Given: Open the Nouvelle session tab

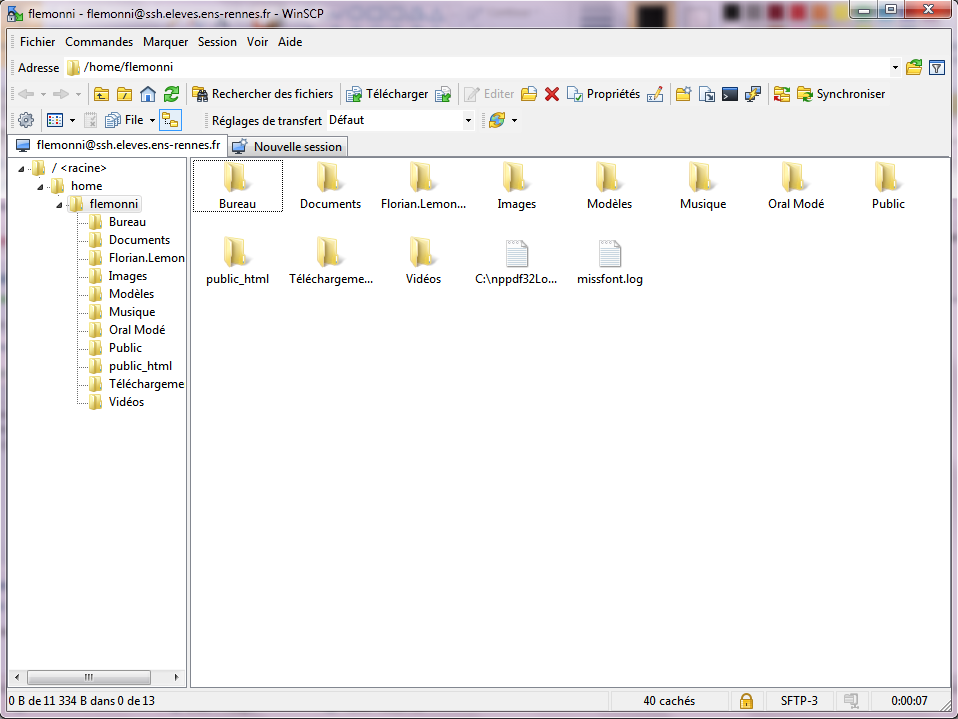Looking at the screenshot, I should (288, 147).
